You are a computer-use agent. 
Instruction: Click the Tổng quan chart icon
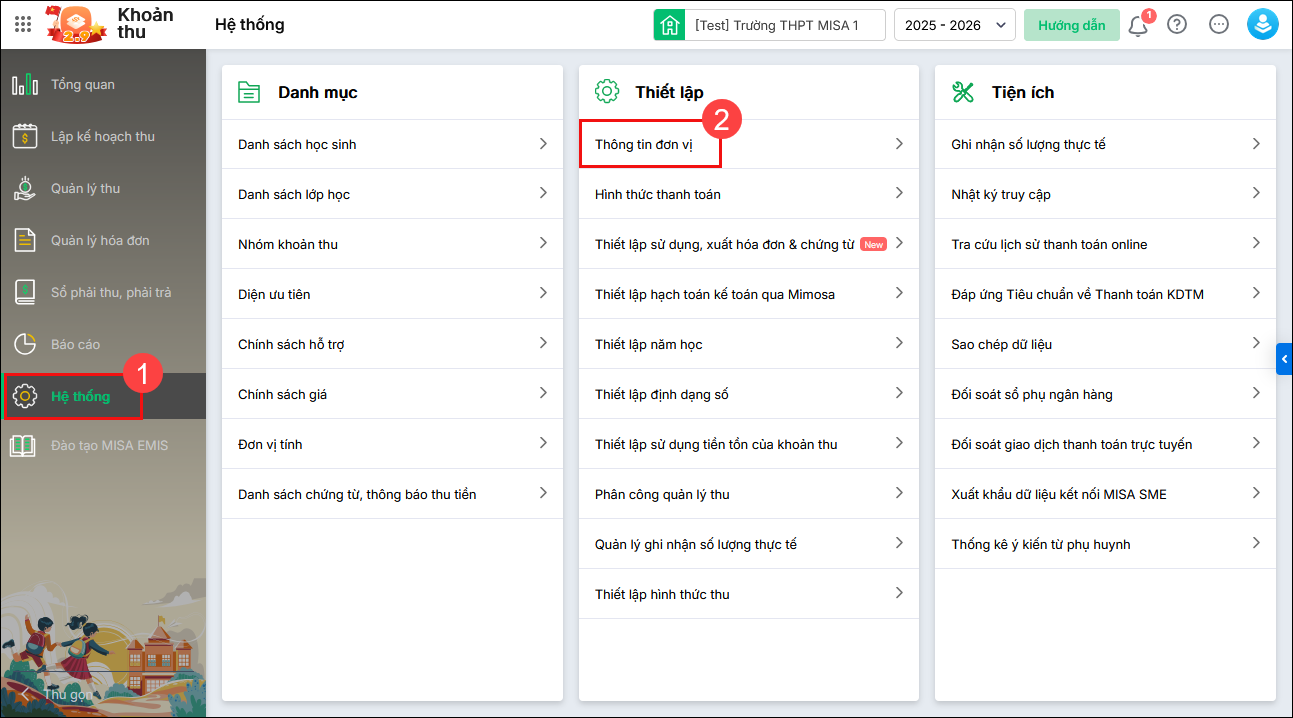click(x=25, y=84)
